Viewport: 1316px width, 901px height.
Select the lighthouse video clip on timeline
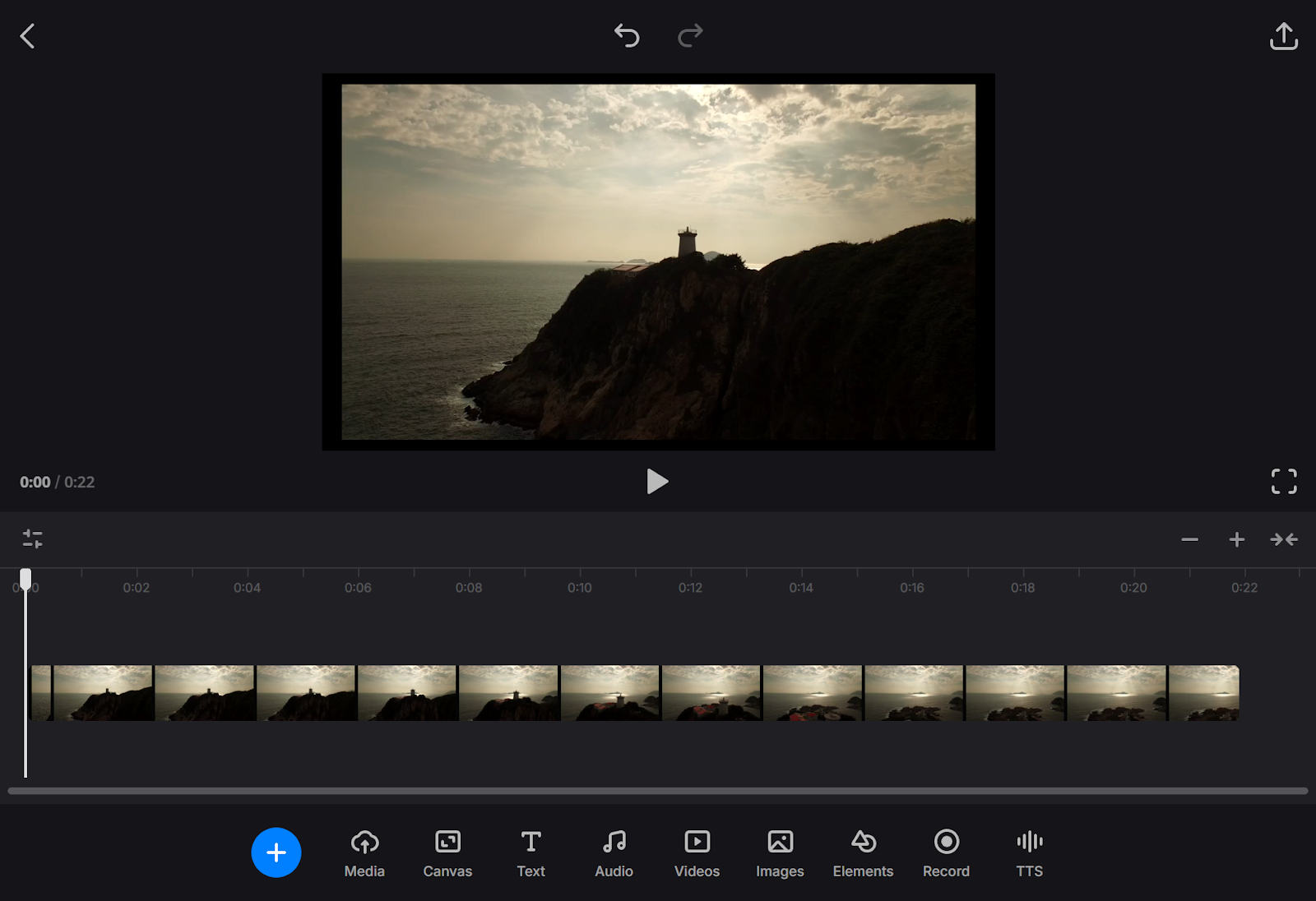(x=633, y=693)
